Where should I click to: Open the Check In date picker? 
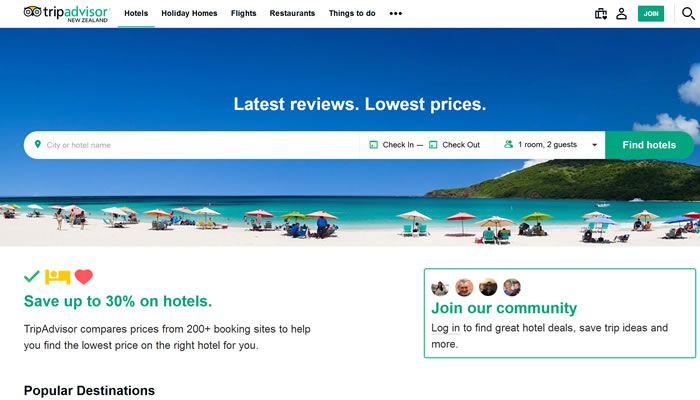pyautogui.click(x=398, y=145)
